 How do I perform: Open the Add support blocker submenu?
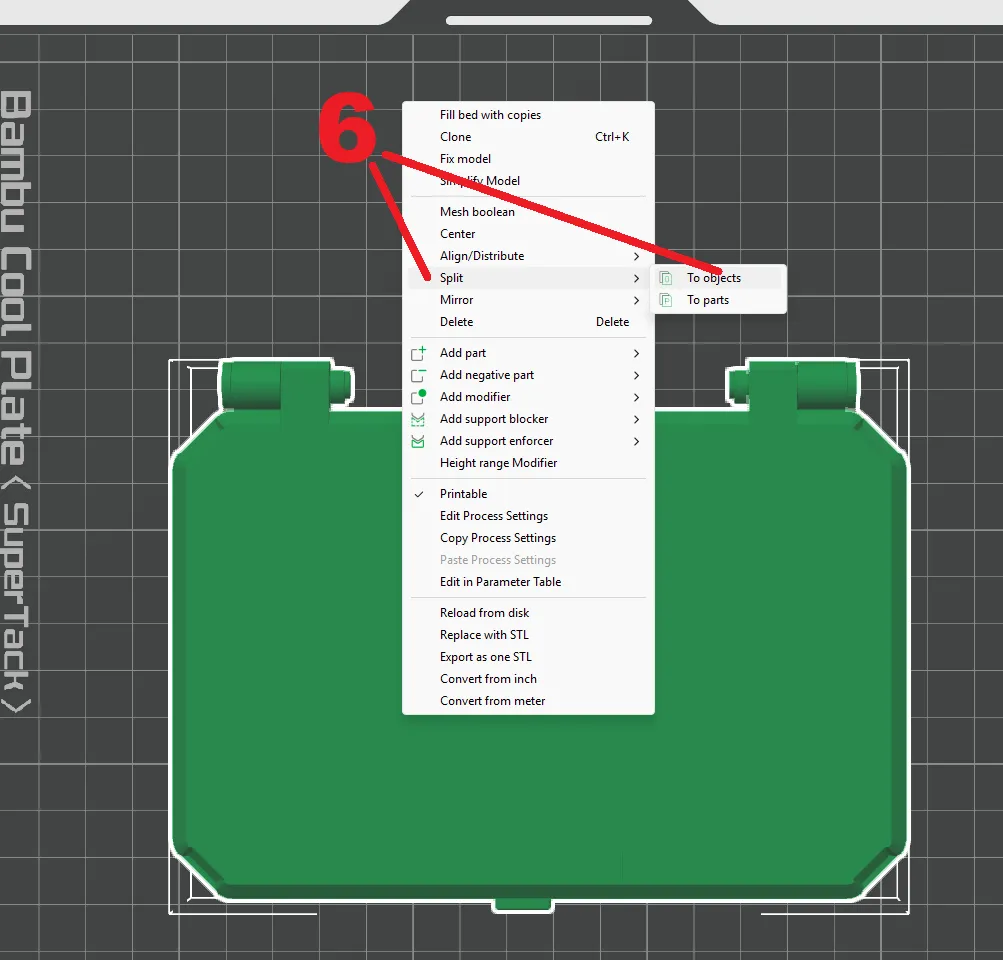tap(528, 419)
